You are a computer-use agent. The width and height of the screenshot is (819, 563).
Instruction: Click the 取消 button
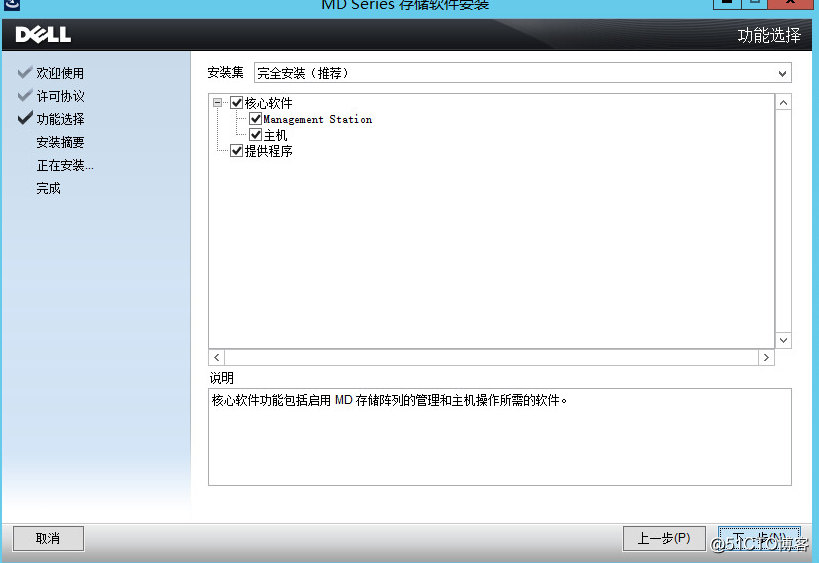click(x=48, y=538)
